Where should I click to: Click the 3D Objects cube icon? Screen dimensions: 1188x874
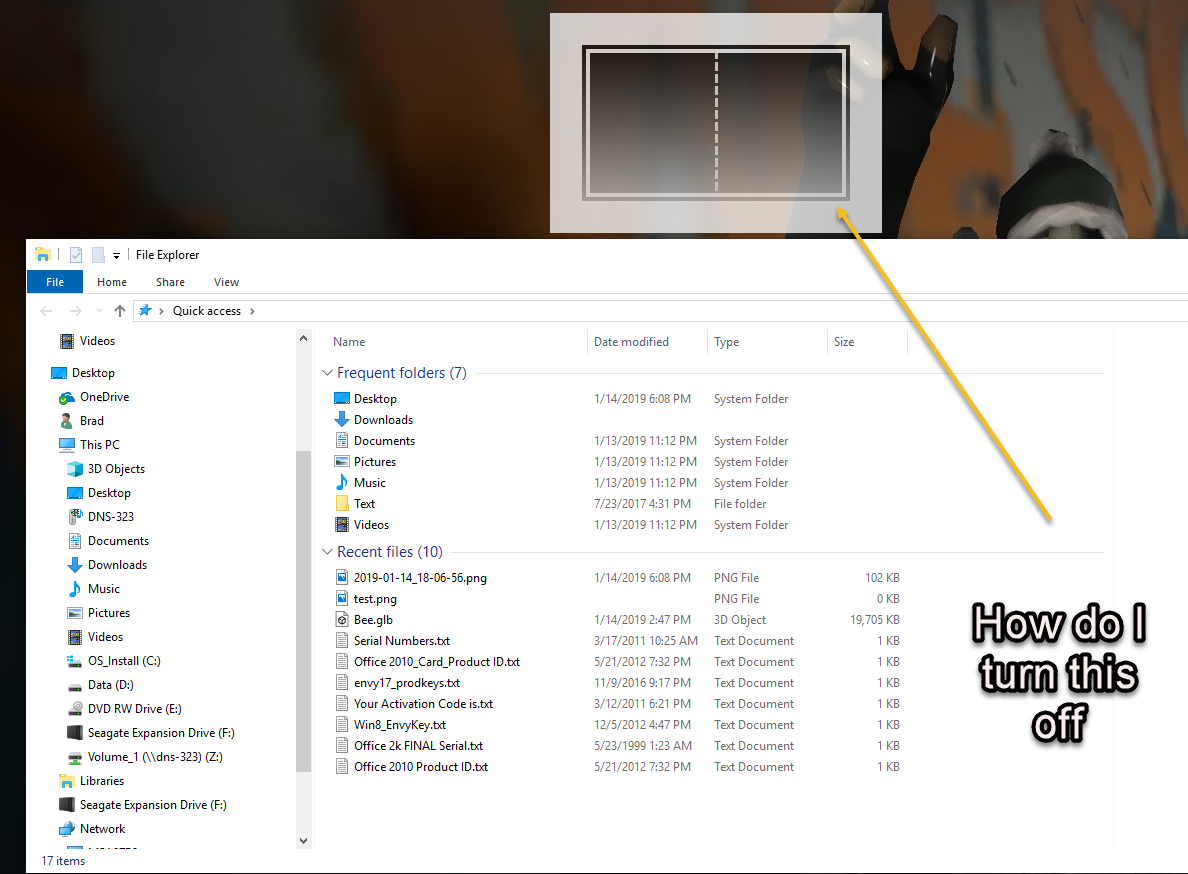click(74, 469)
